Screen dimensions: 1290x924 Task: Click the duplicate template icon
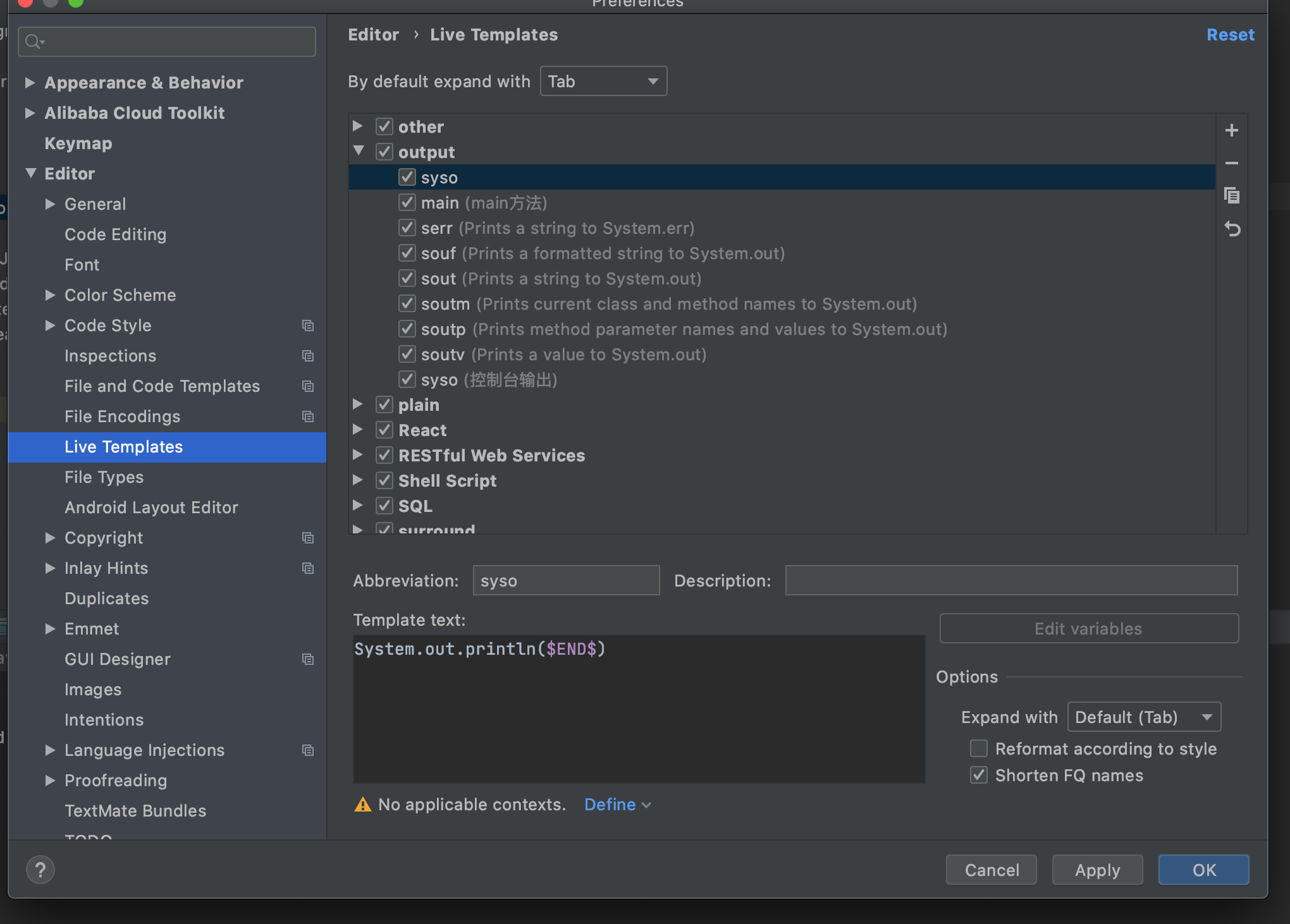(1231, 196)
